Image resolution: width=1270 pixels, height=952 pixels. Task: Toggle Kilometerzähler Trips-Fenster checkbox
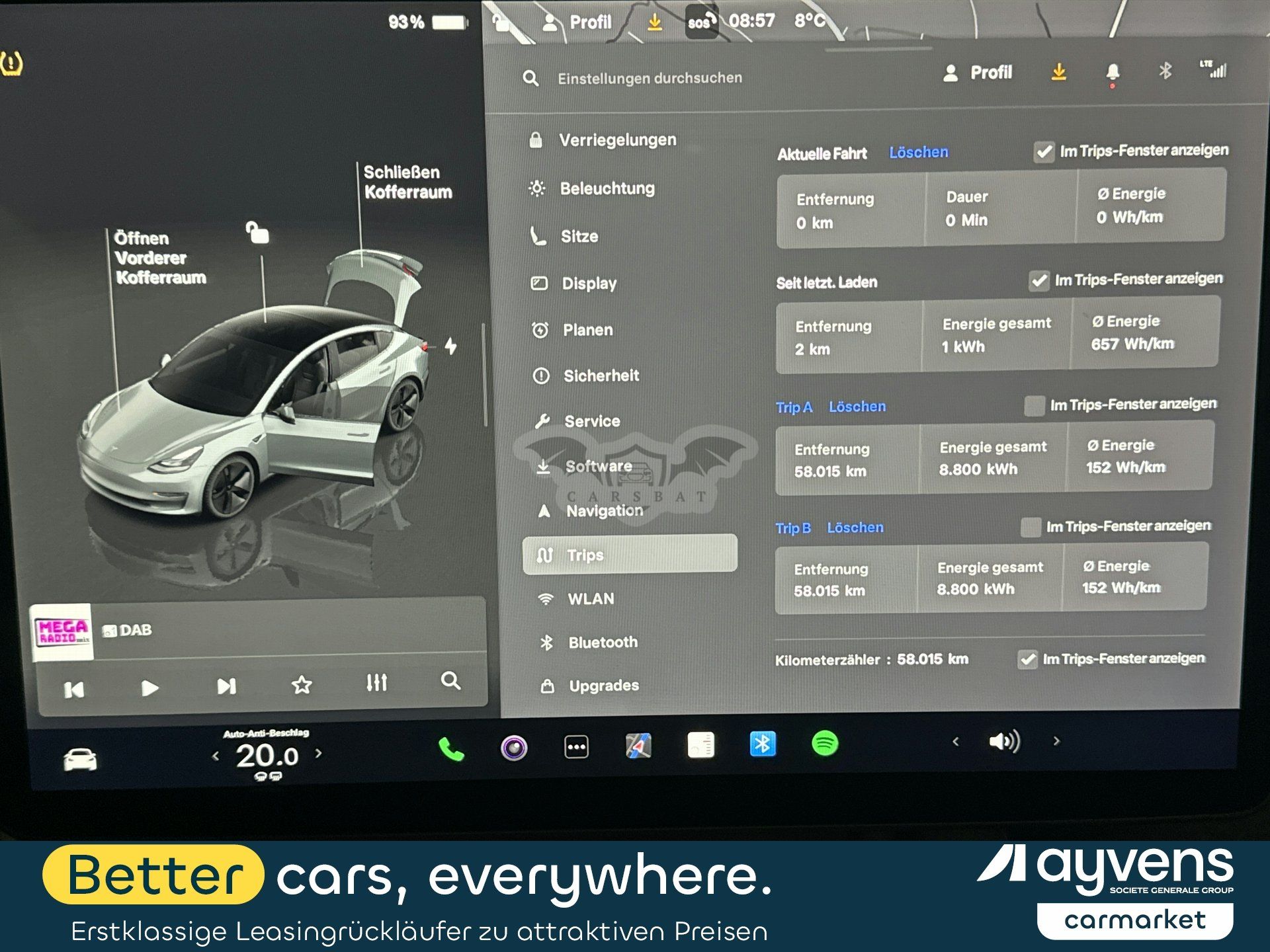pos(1027,659)
